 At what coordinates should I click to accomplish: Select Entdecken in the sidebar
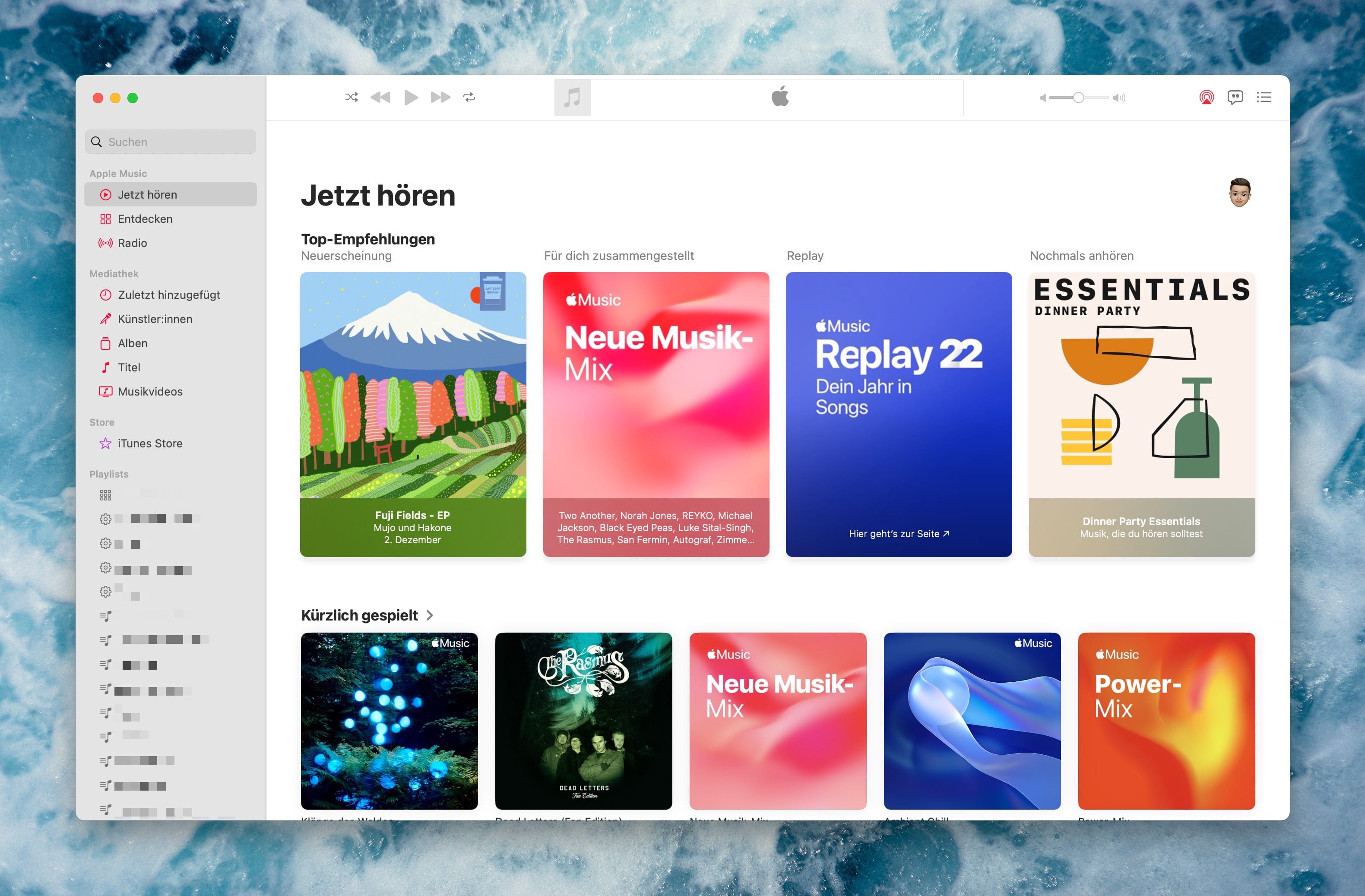point(145,218)
